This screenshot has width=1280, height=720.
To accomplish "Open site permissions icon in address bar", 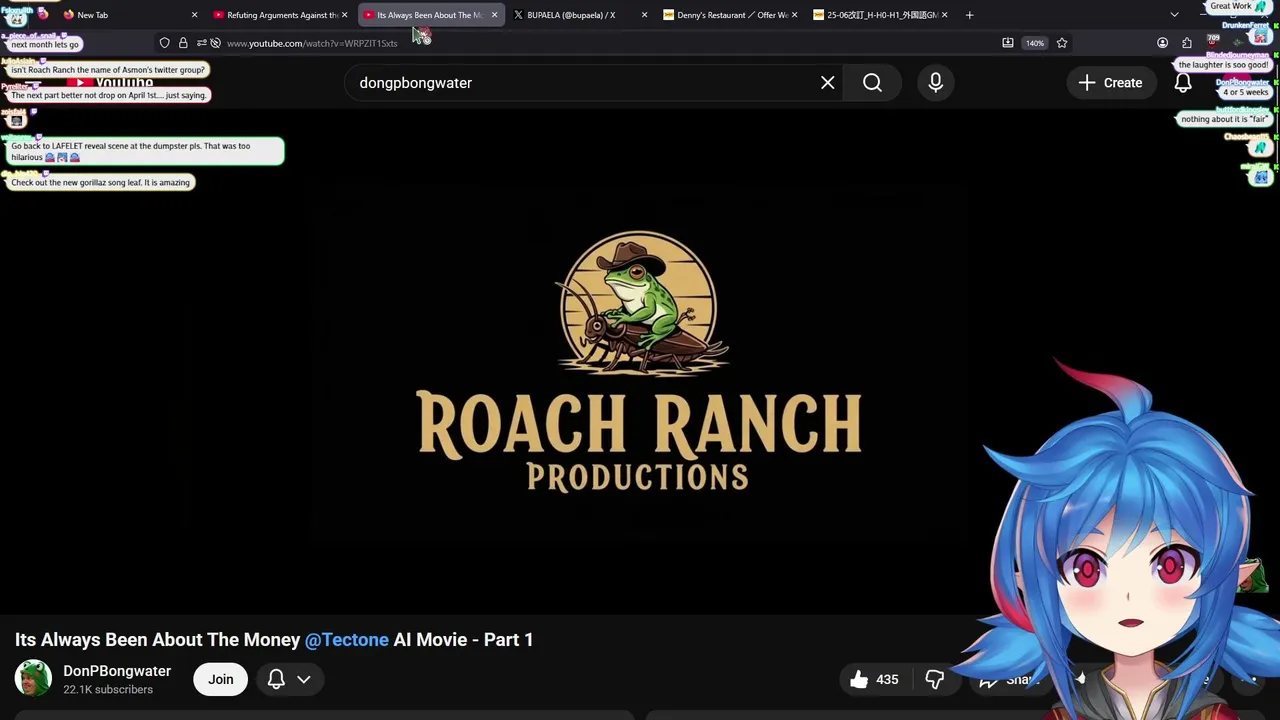I will pos(201,43).
